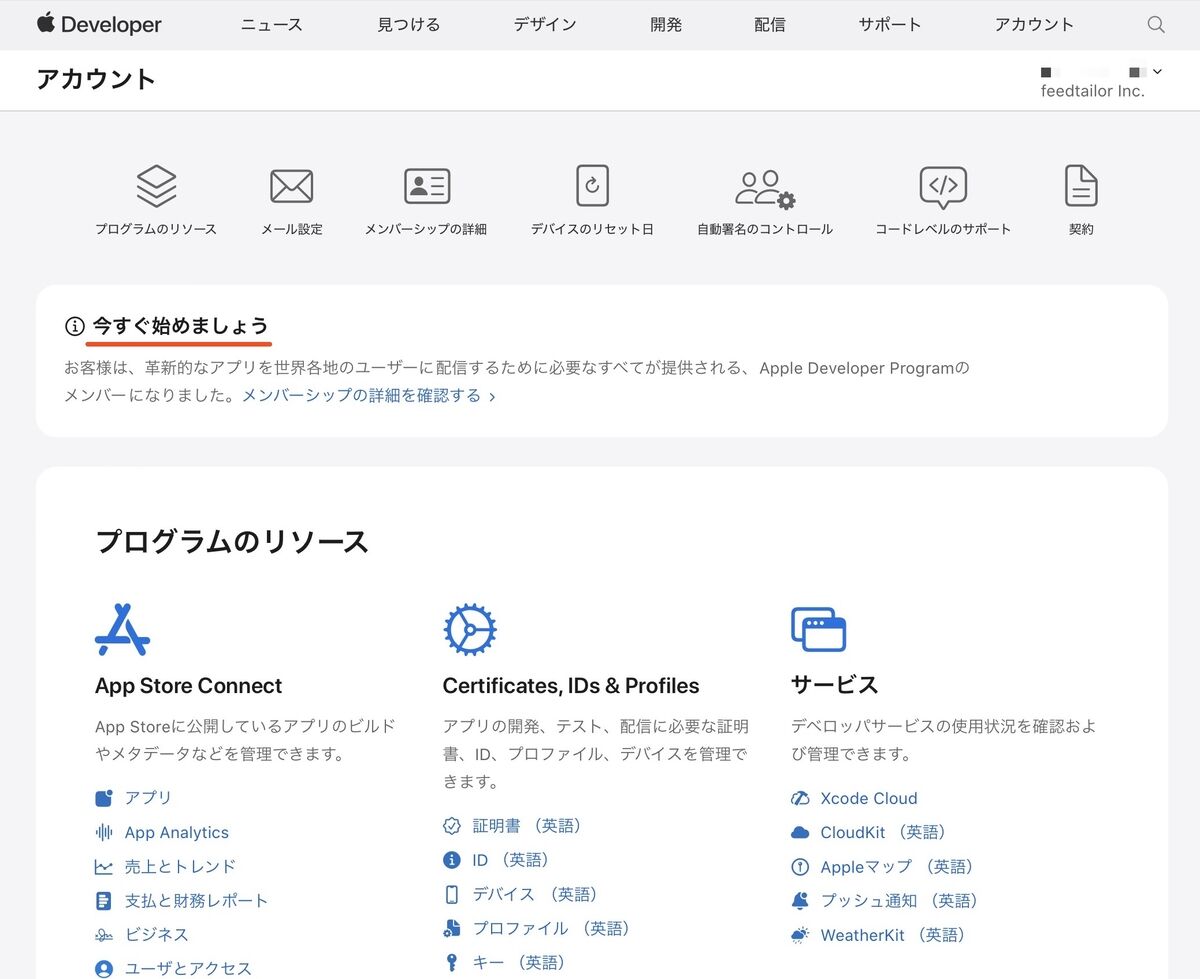1200x979 pixels.
Task: Click the ビジネス signature icon
Action: click(104, 935)
